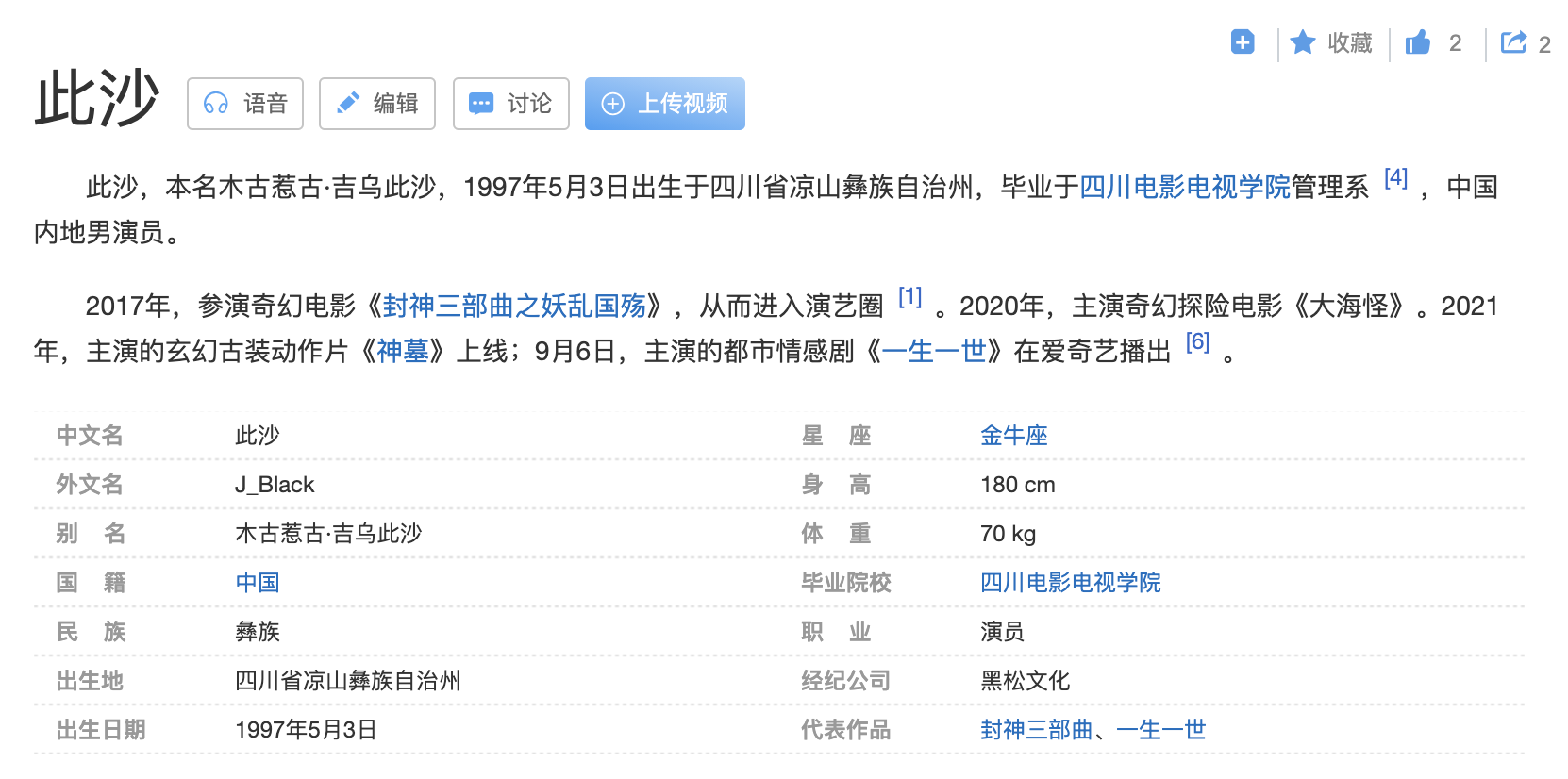Click the like count number 2
Screen dimensions: 1568x779
coord(1456,43)
